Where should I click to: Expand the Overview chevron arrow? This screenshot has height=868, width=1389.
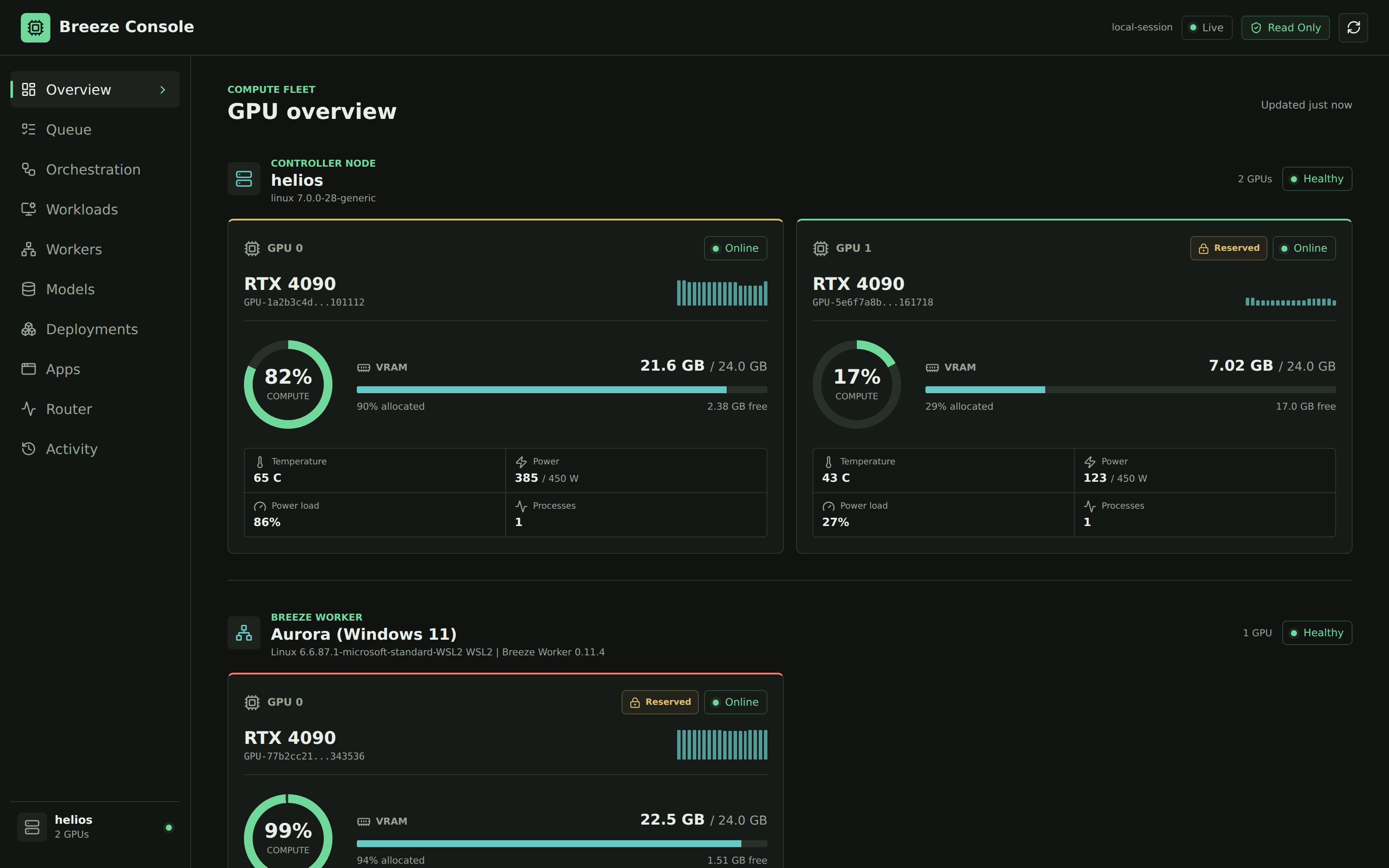click(x=163, y=89)
